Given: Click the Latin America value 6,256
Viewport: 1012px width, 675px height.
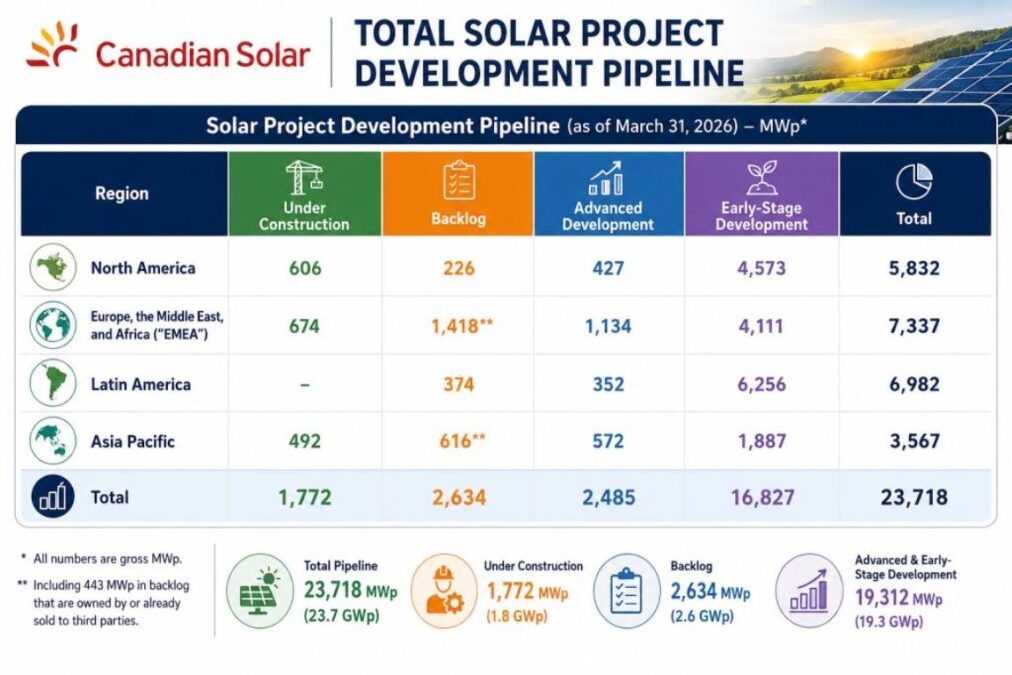Looking at the screenshot, I should coord(762,385).
